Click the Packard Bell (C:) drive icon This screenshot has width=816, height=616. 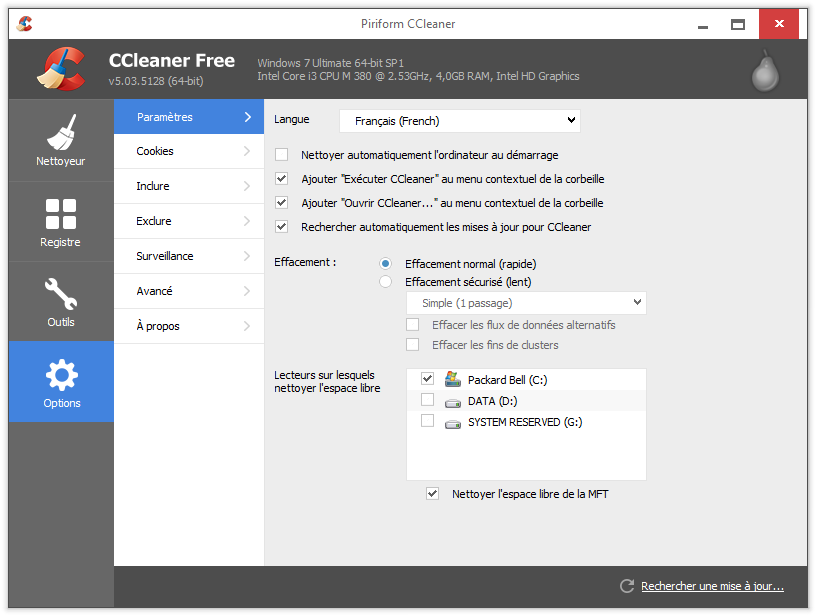(453, 379)
